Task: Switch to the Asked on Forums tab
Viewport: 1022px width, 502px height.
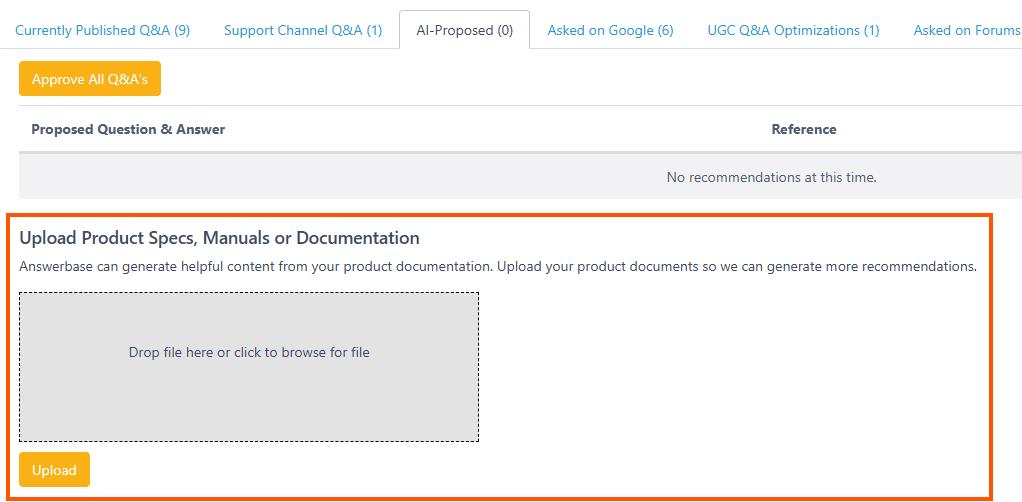Action: pyautogui.click(x=967, y=30)
